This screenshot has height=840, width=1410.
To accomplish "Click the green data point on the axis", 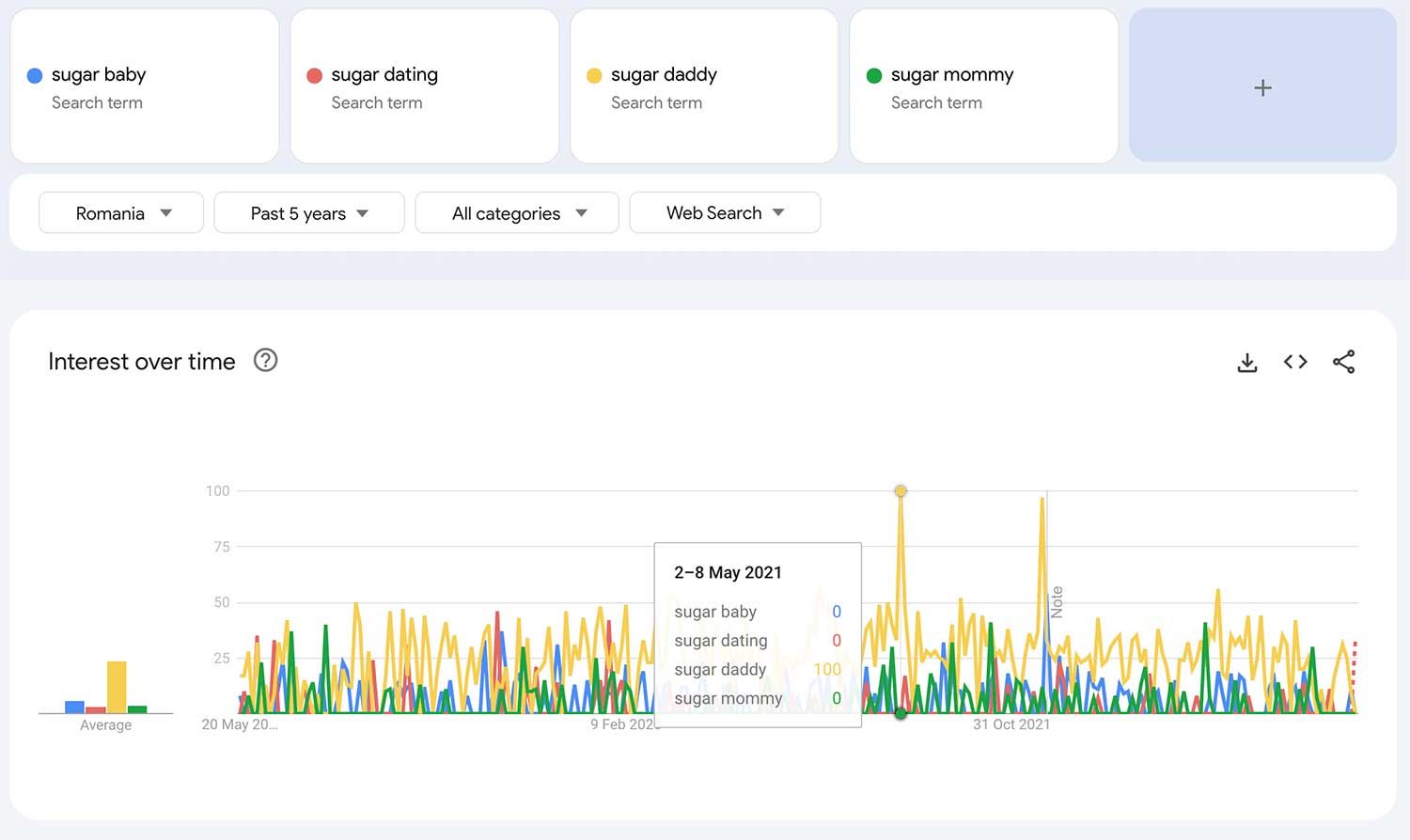I will point(901,714).
